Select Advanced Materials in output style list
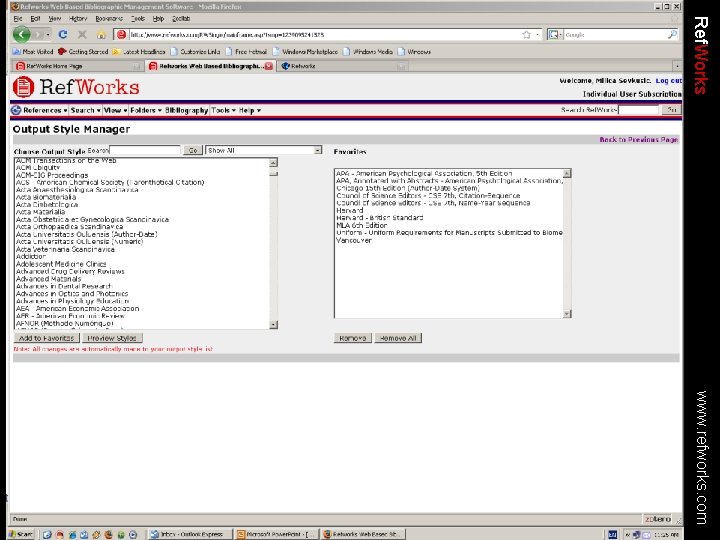 [48, 279]
